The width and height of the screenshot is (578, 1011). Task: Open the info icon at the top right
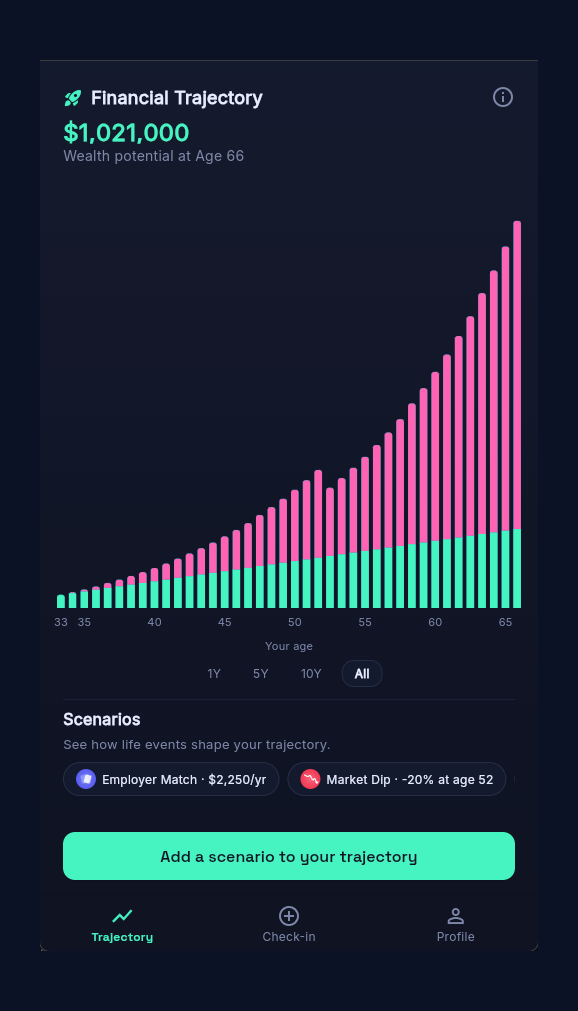503,97
